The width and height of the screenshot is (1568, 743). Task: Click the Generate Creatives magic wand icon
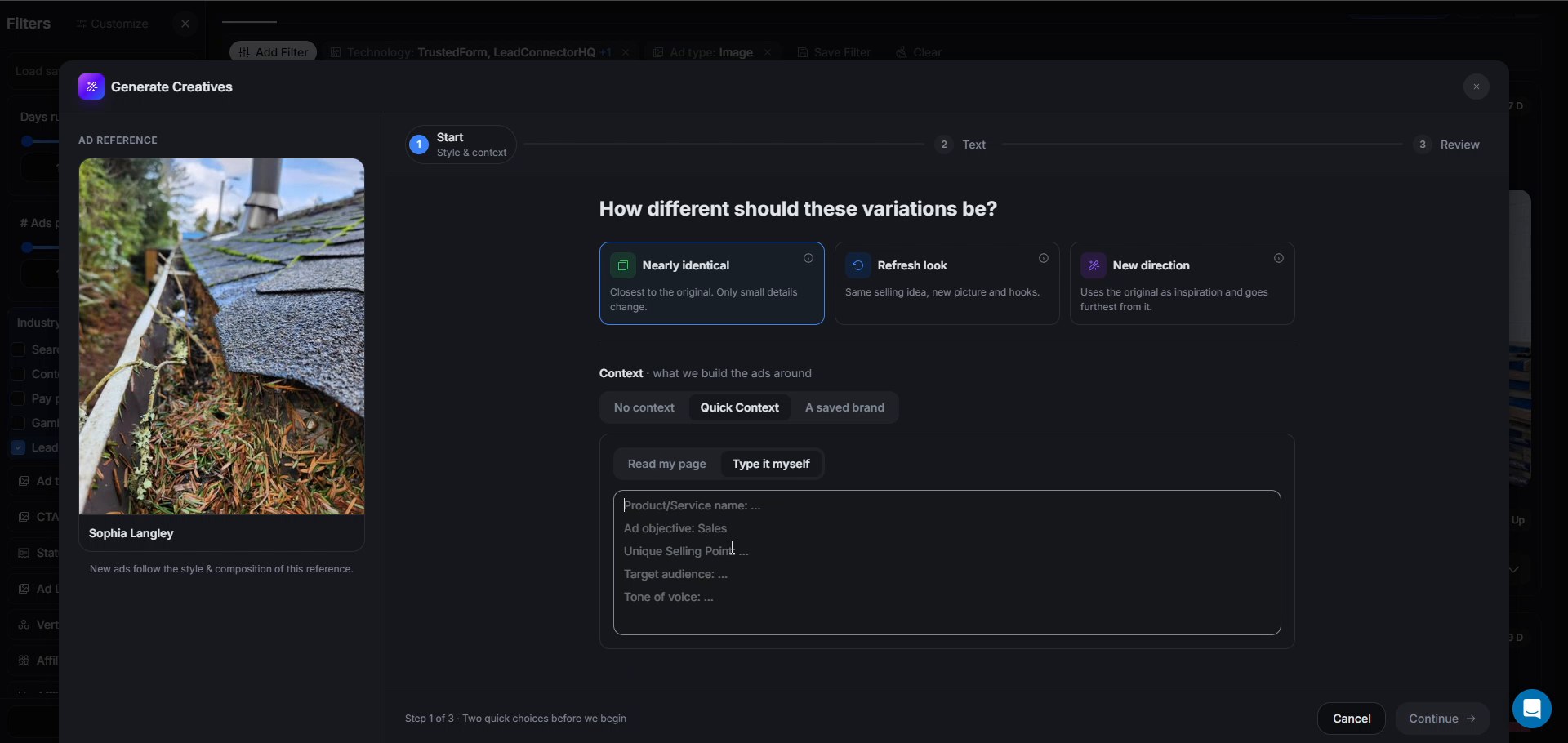91,87
